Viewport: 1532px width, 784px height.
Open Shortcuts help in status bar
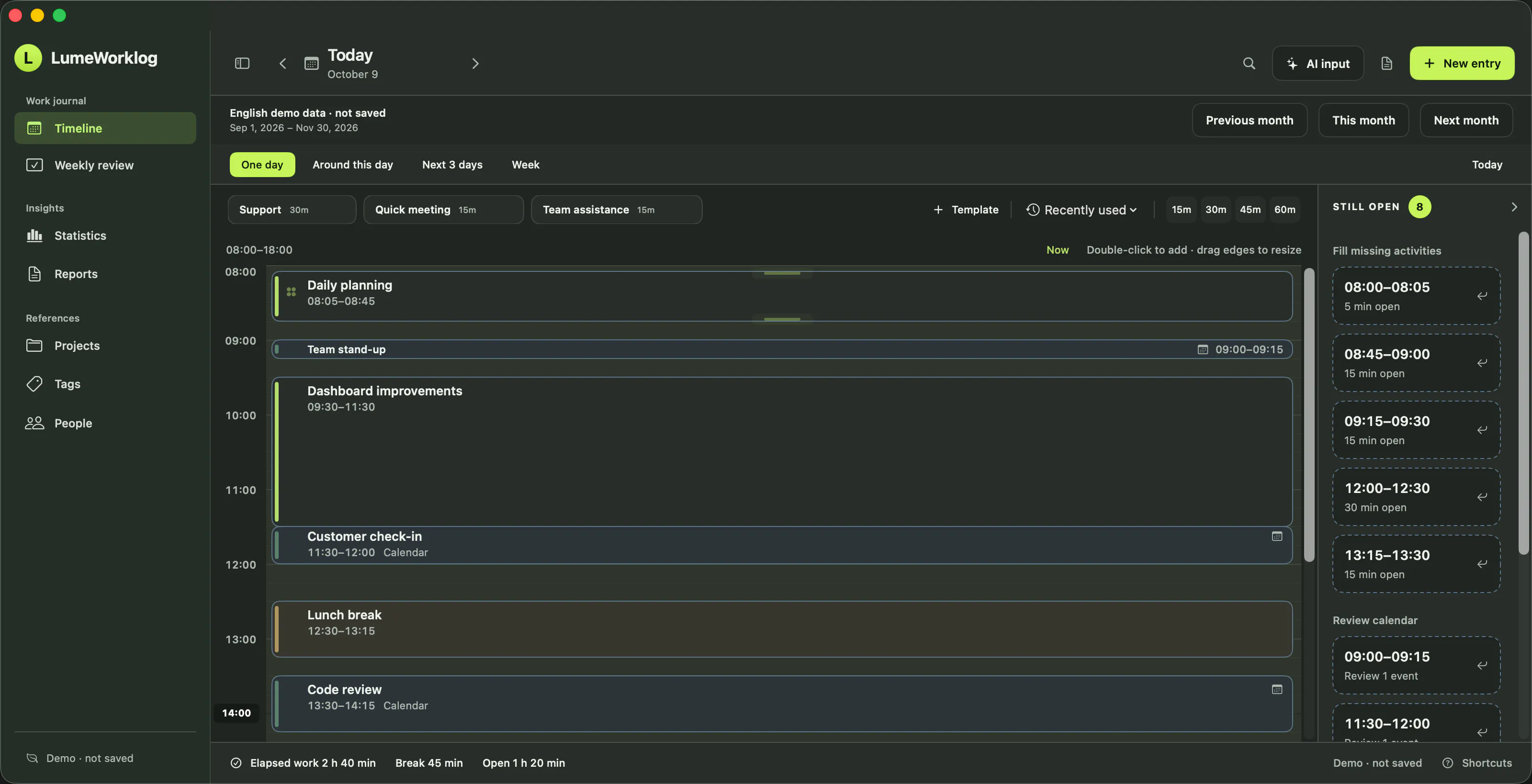tap(1477, 762)
